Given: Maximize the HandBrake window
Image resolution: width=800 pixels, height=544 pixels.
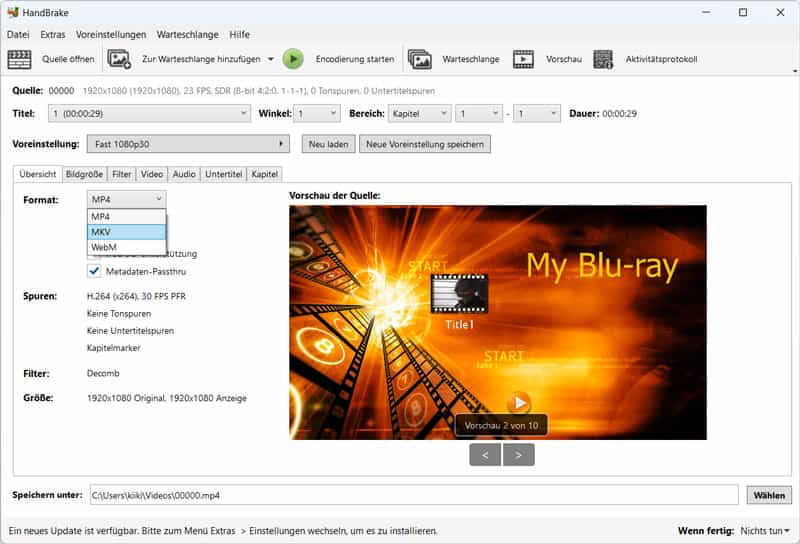Looking at the screenshot, I should (743, 12).
